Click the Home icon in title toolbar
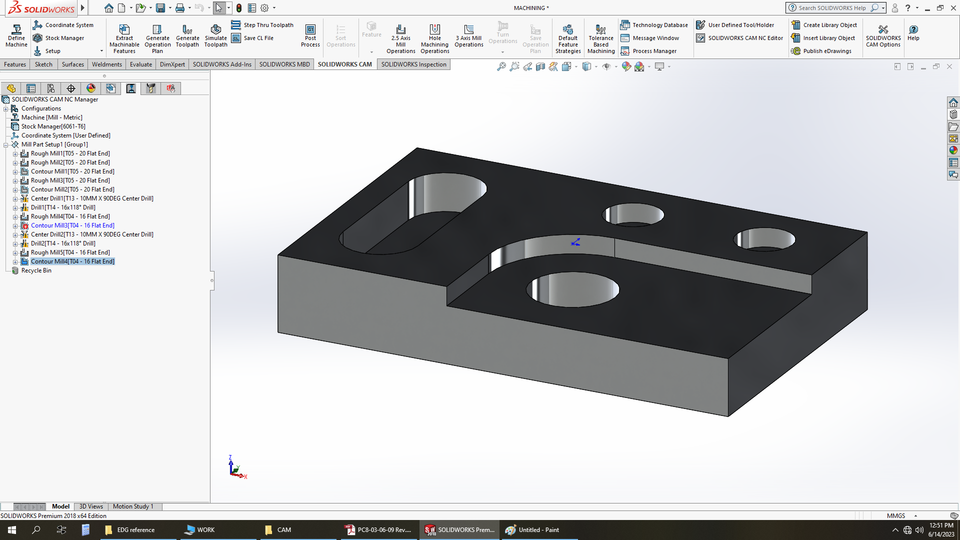Viewport: 960px width, 540px height. tap(108, 8)
